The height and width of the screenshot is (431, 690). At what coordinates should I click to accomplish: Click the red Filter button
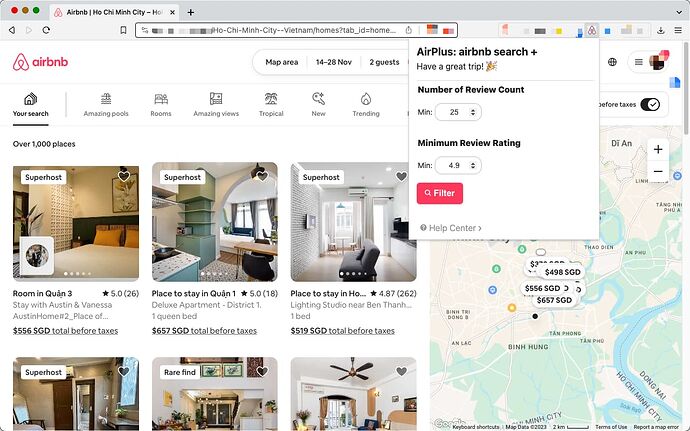pos(440,193)
